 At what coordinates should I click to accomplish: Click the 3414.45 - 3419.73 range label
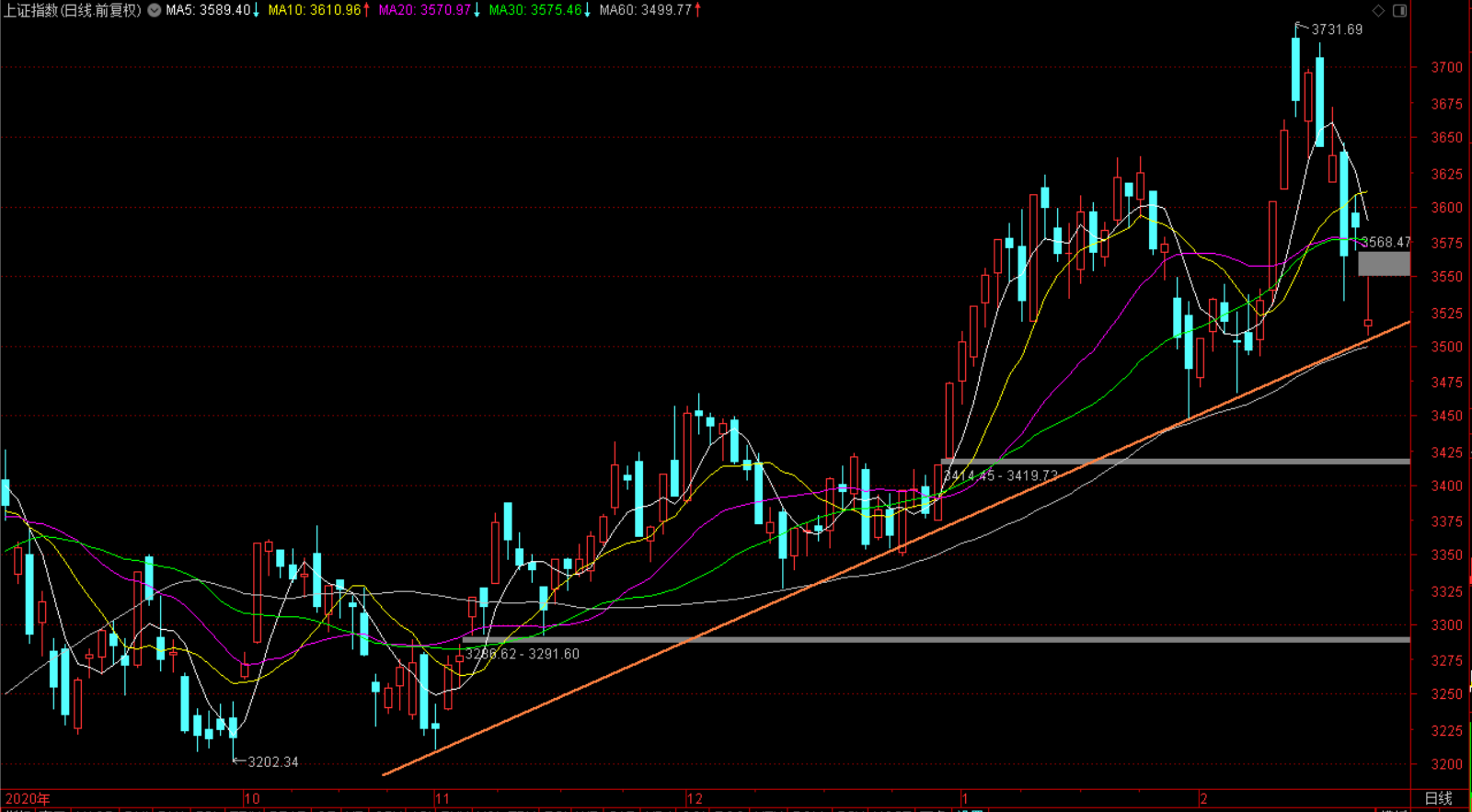pyautogui.click(x=1000, y=475)
